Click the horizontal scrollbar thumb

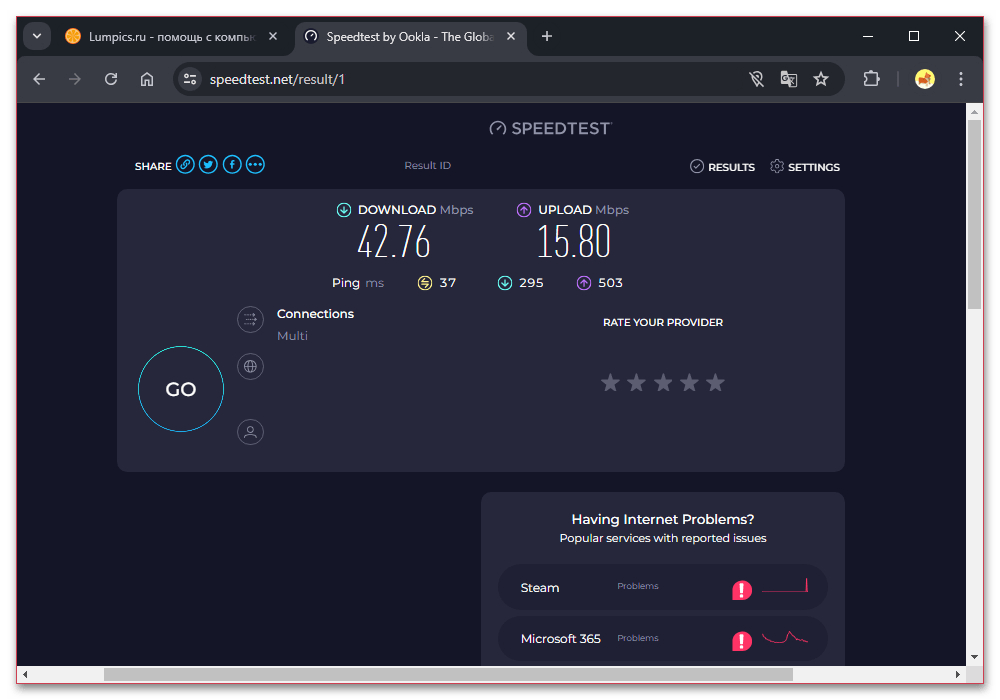point(448,674)
